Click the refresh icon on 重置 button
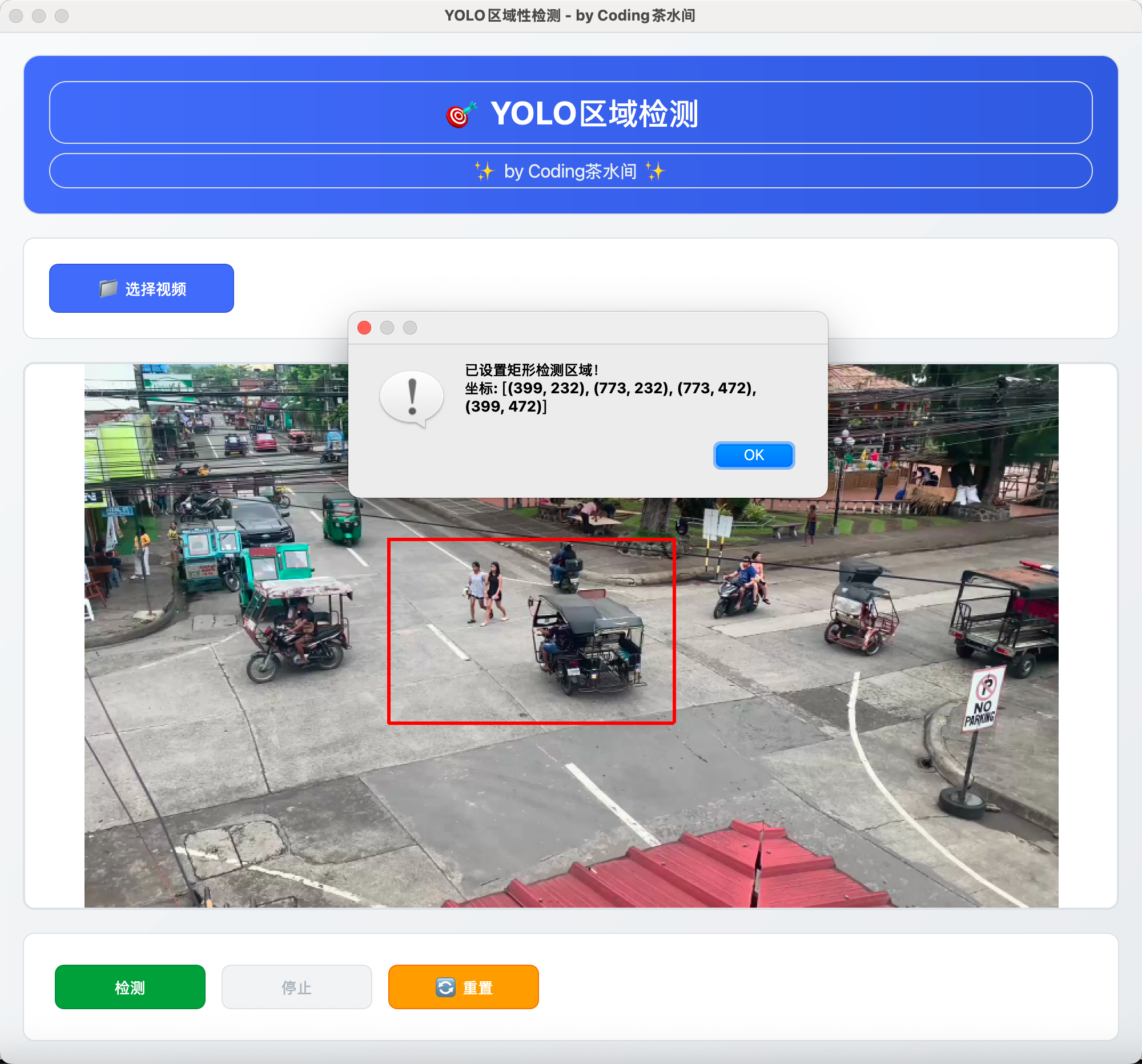Image resolution: width=1142 pixels, height=1064 pixels. [445, 987]
